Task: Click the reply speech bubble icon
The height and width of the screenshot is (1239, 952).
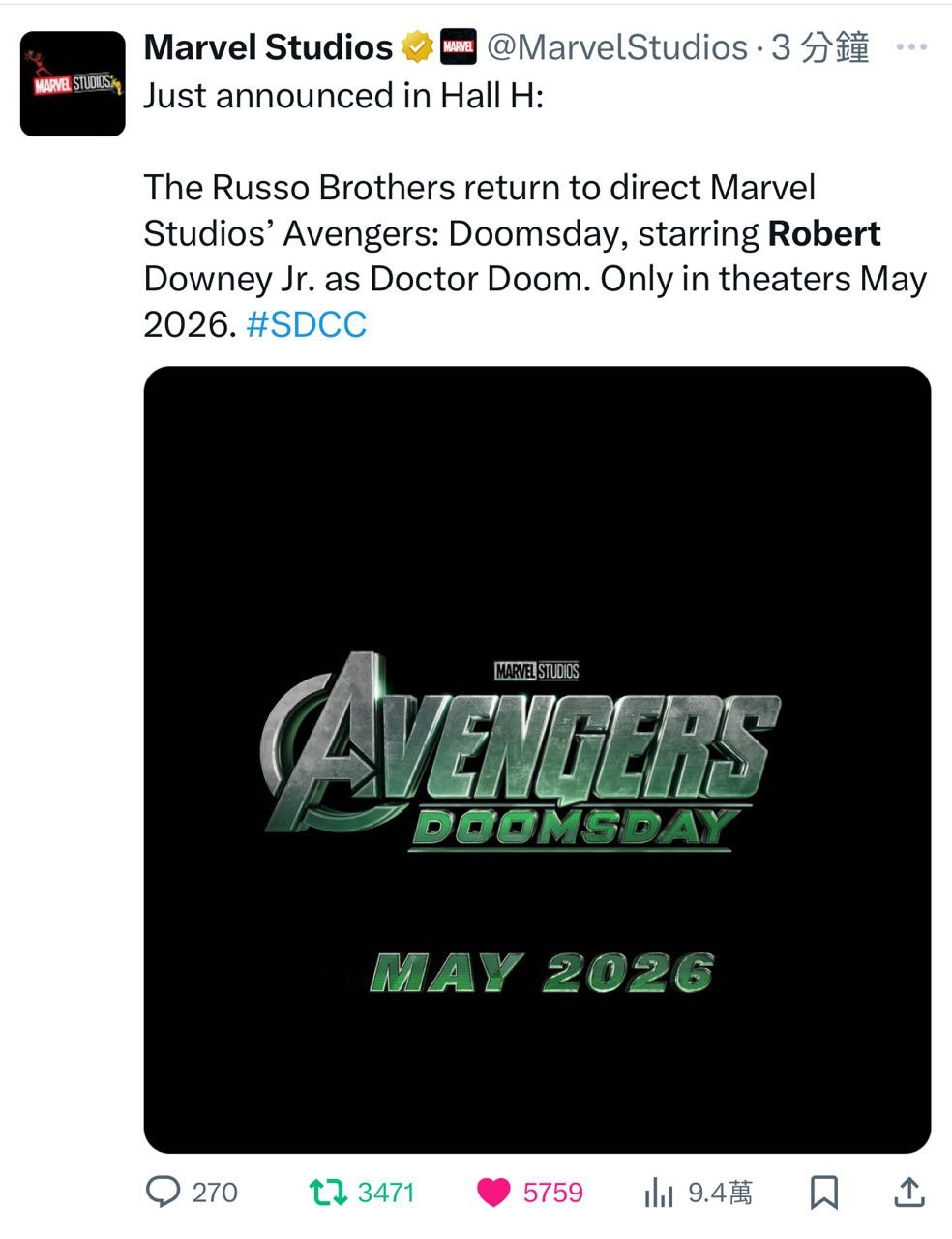Action: pos(162,1191)
